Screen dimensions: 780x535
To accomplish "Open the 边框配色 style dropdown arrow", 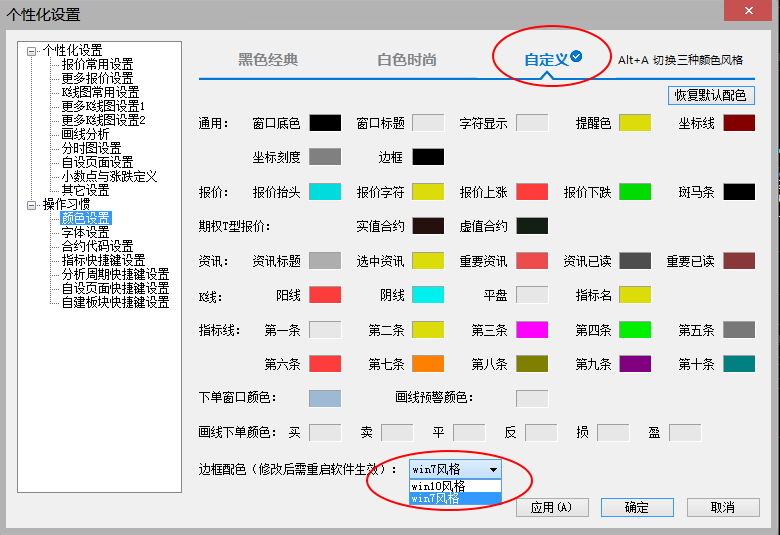I will coord(491,468).
